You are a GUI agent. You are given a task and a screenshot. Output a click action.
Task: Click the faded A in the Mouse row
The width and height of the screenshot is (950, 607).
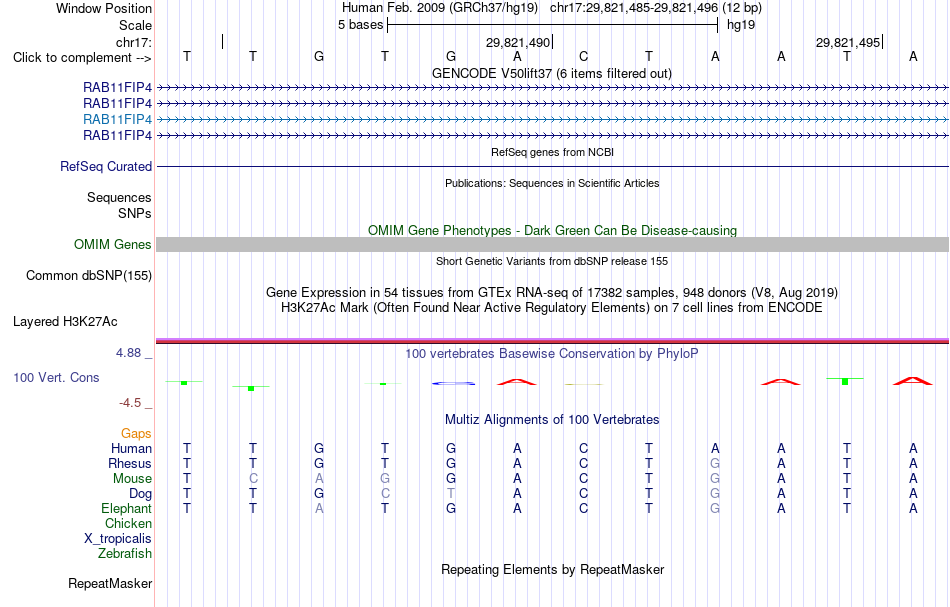pos(319,479)
